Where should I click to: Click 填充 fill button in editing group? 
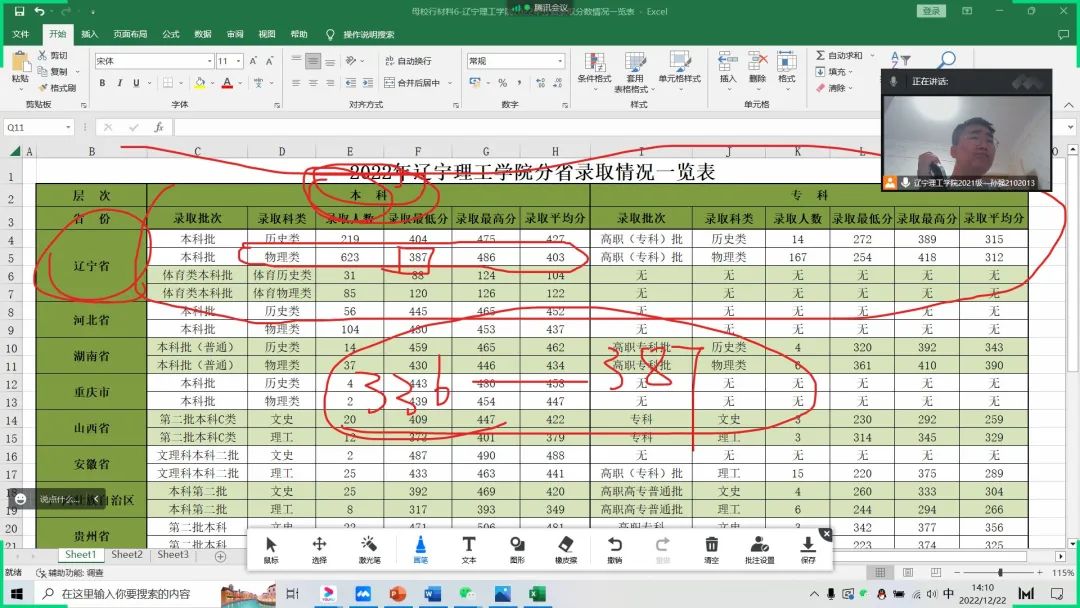(x=835, y=72)
